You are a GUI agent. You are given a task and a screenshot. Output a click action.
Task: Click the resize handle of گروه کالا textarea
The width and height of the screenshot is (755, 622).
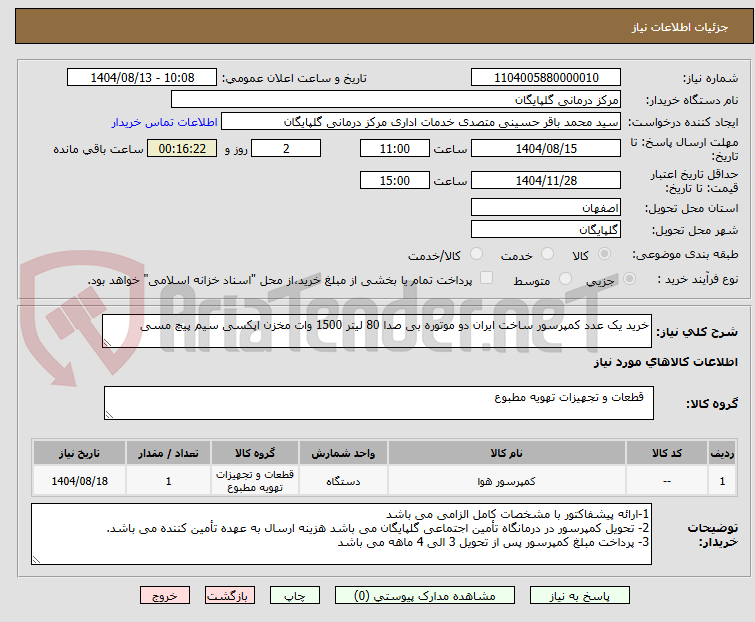click(x=109, y=415)
